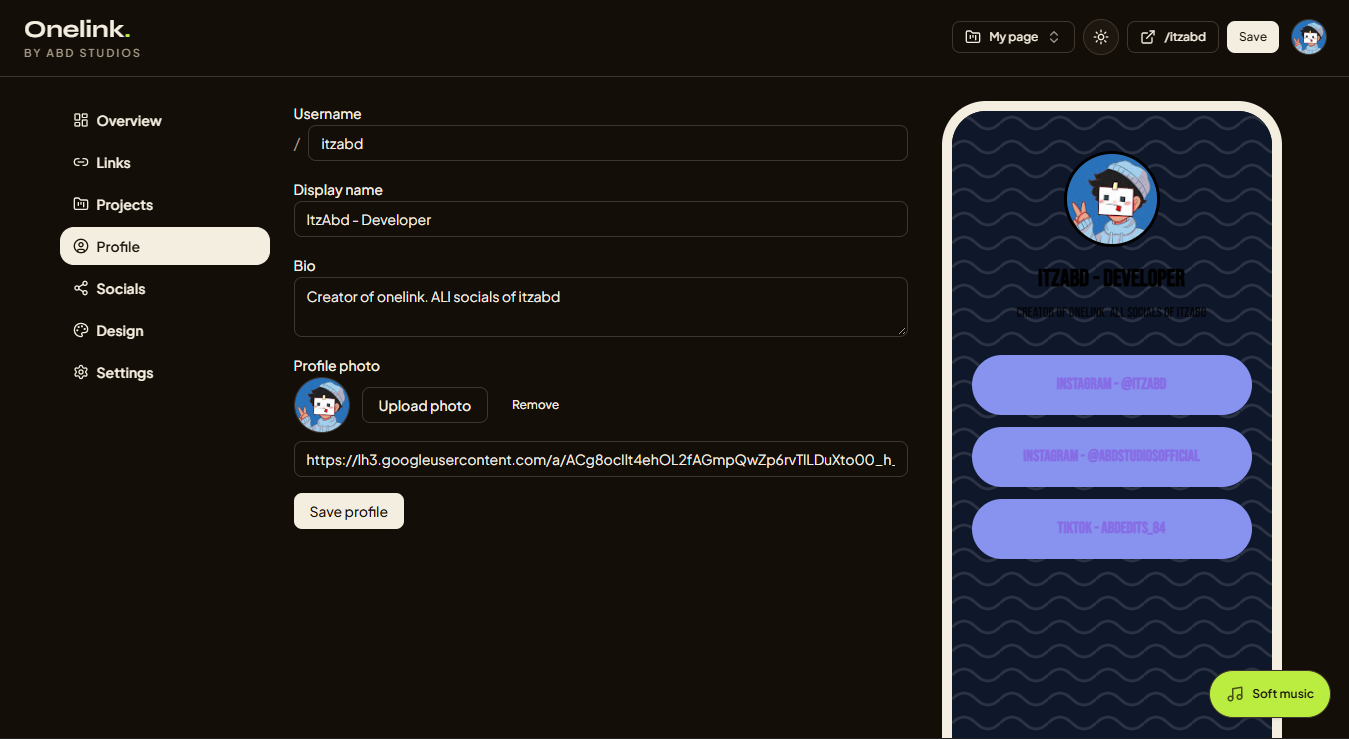Click the Projects folder icon

pos(81,204)
